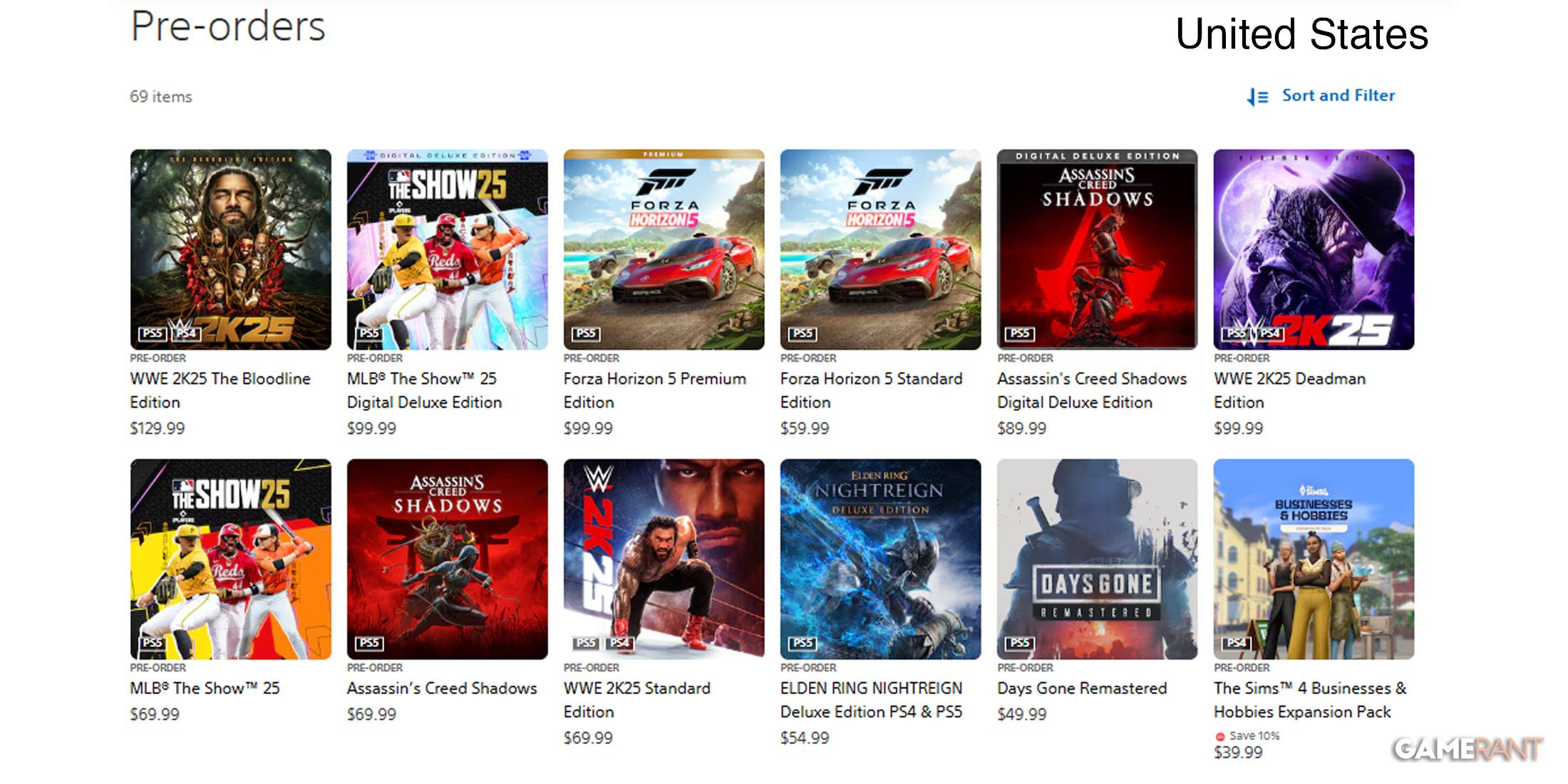This screenshot has width=1568, height=784.
Task: Click WWE 2K25 Deadman Edition title link
Action: (1290, 391)
